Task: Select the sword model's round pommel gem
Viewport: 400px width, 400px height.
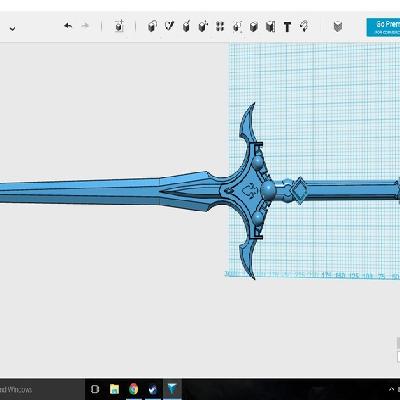Action: [268, 190]
